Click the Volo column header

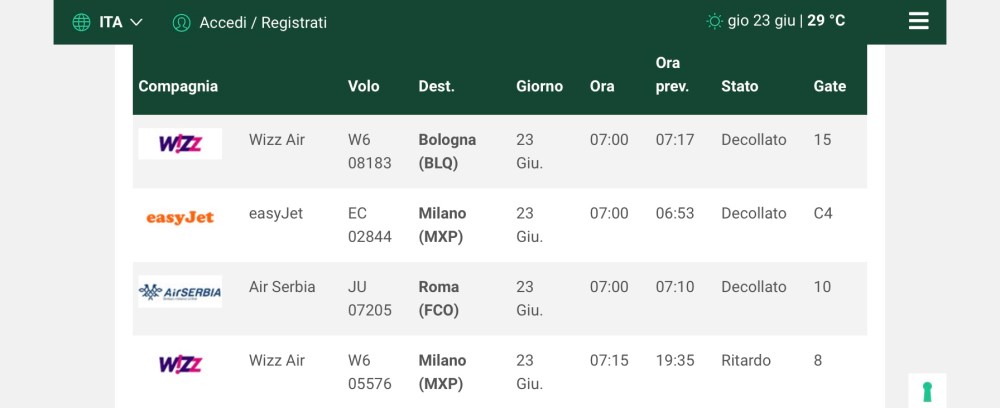363,86
